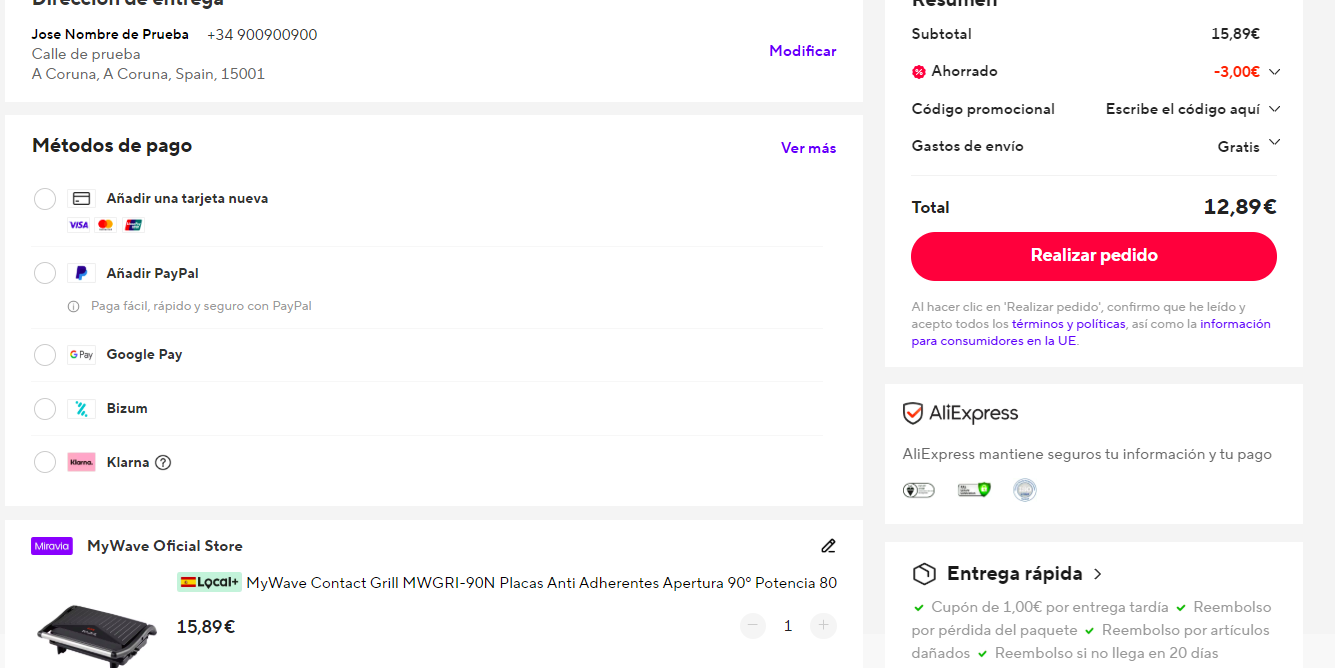Click the phone number '+34 900900900'
The height and width of the screenshot is (668, 1335).
(x=262, y=35)
